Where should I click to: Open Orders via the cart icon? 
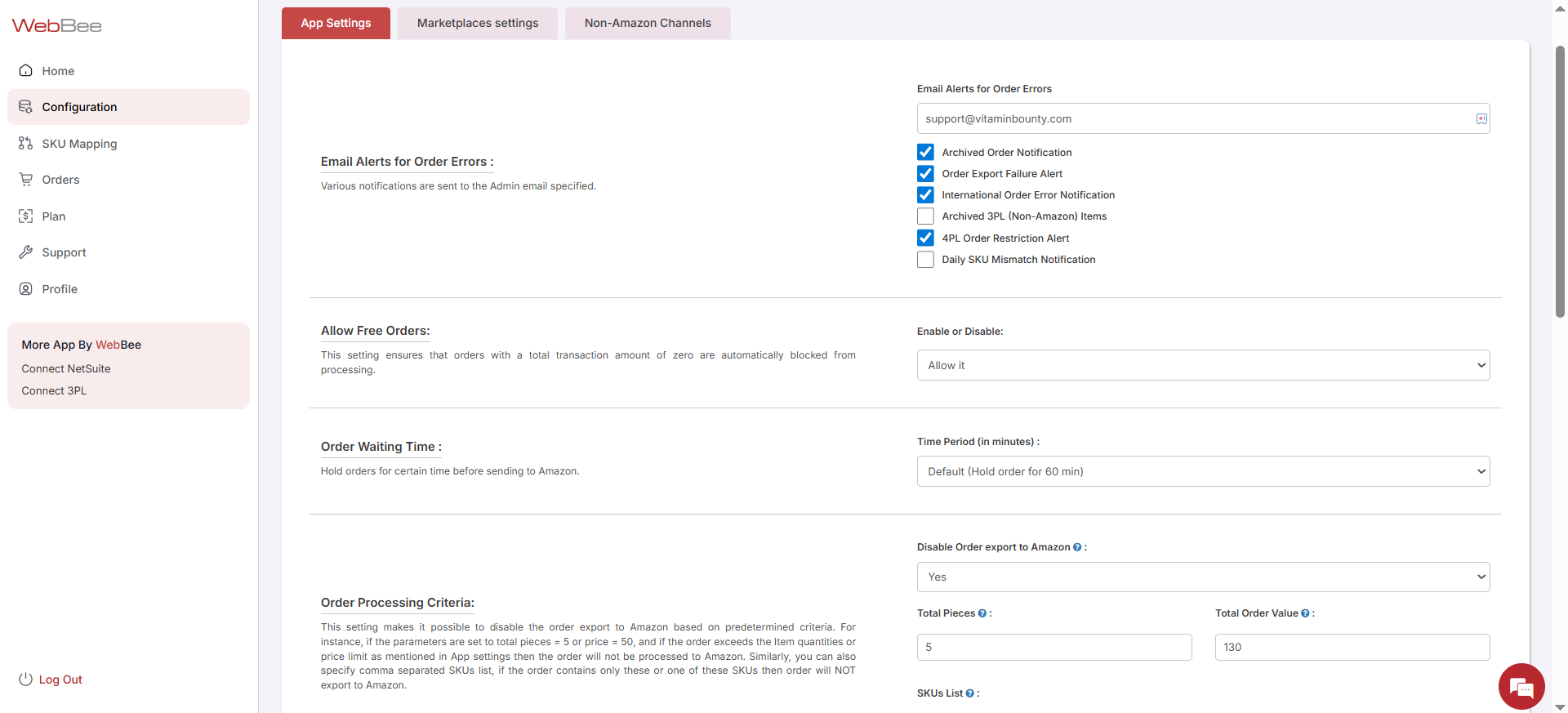26,180
